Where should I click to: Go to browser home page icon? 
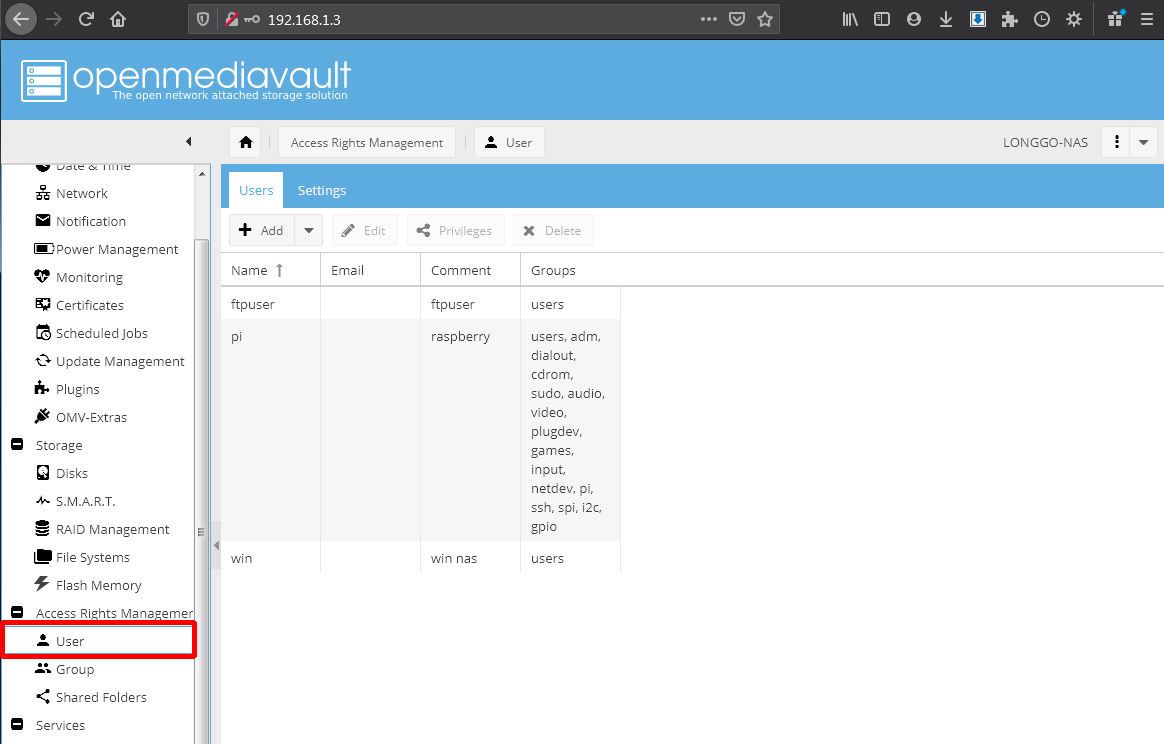click(x=118, y=19)
